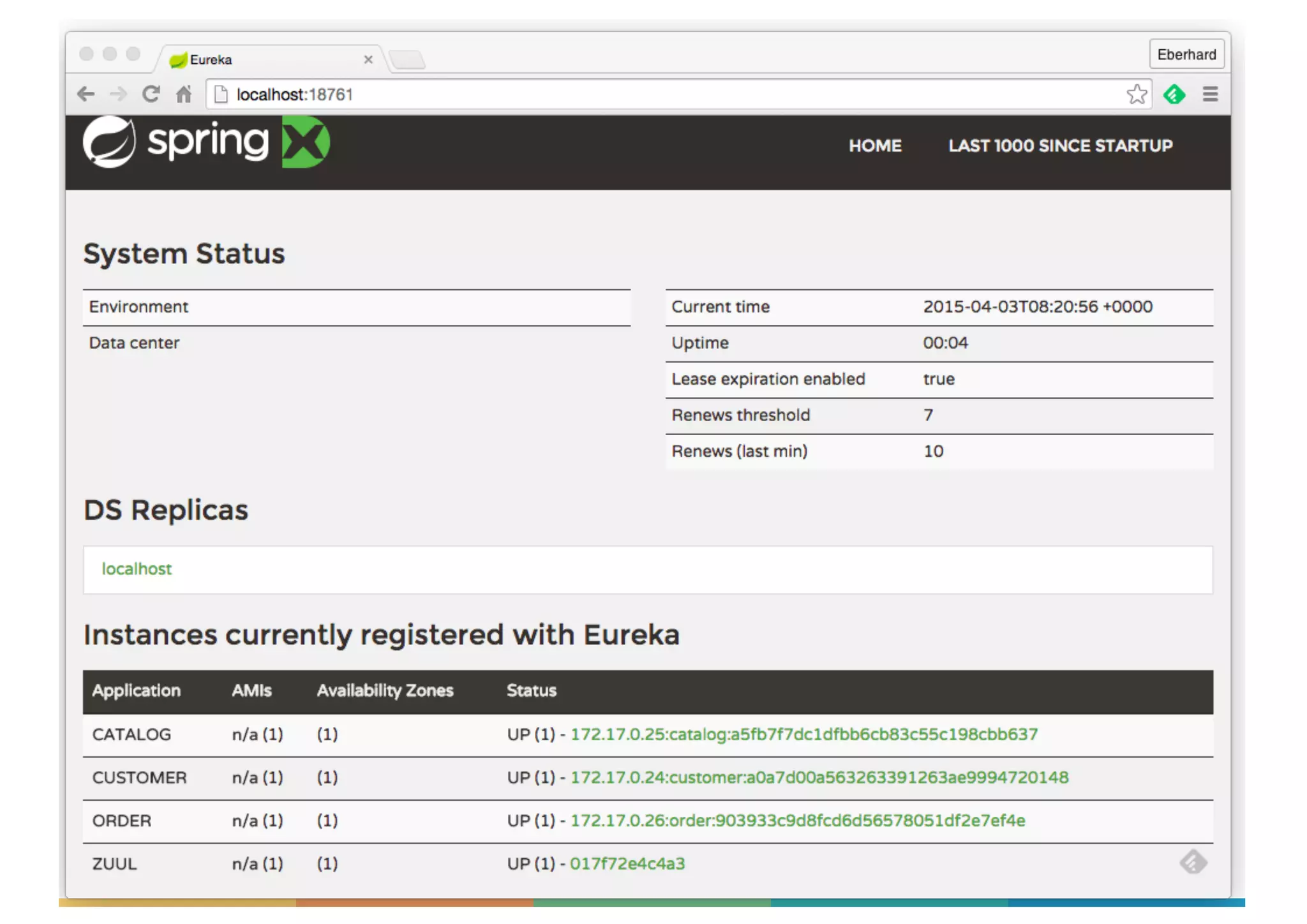This screenshot has height=924, width=1307.
Task: Click n/a (1) in the ZUUL row
Action: 257,863
